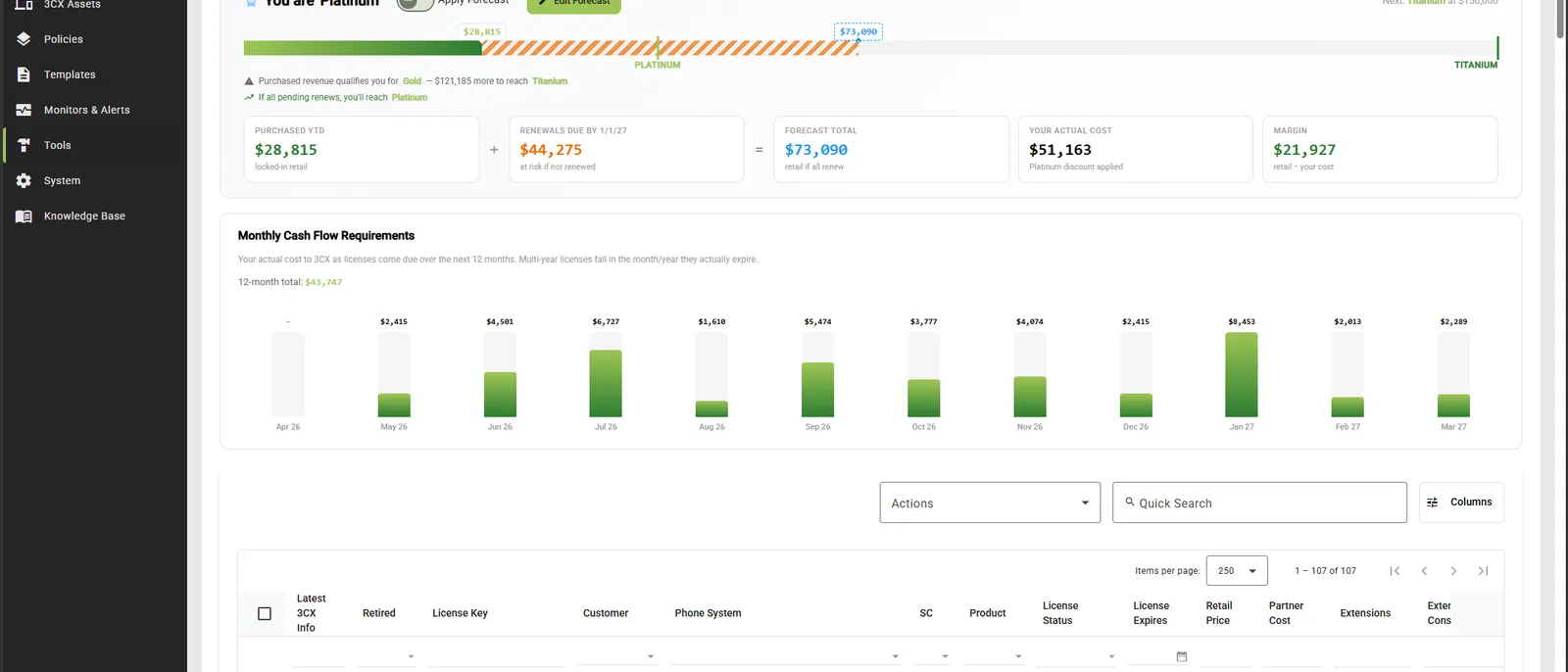Go to the next page of results

click(1453, 571)
